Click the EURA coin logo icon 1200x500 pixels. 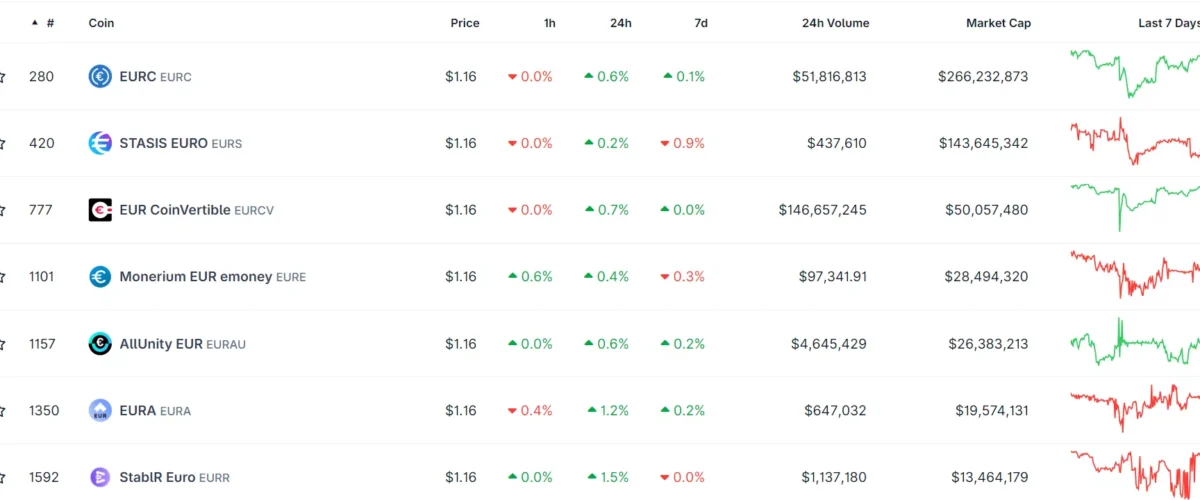point(100,410)
